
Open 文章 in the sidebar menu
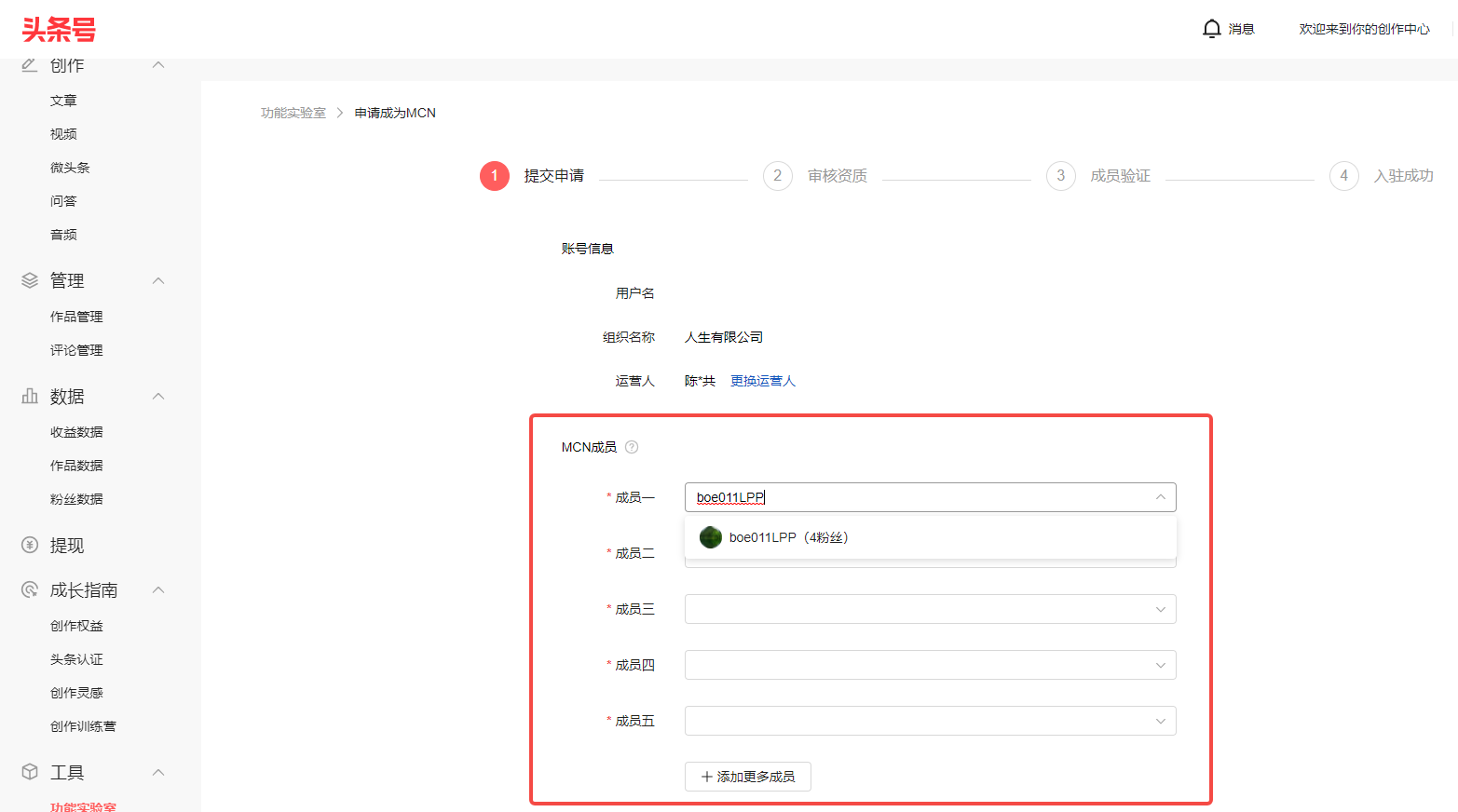tap(63, 101)
